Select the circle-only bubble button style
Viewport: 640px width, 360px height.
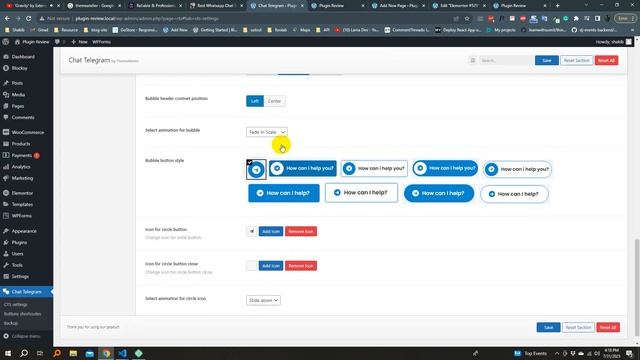pyautogui.click(x=256, y=169)
